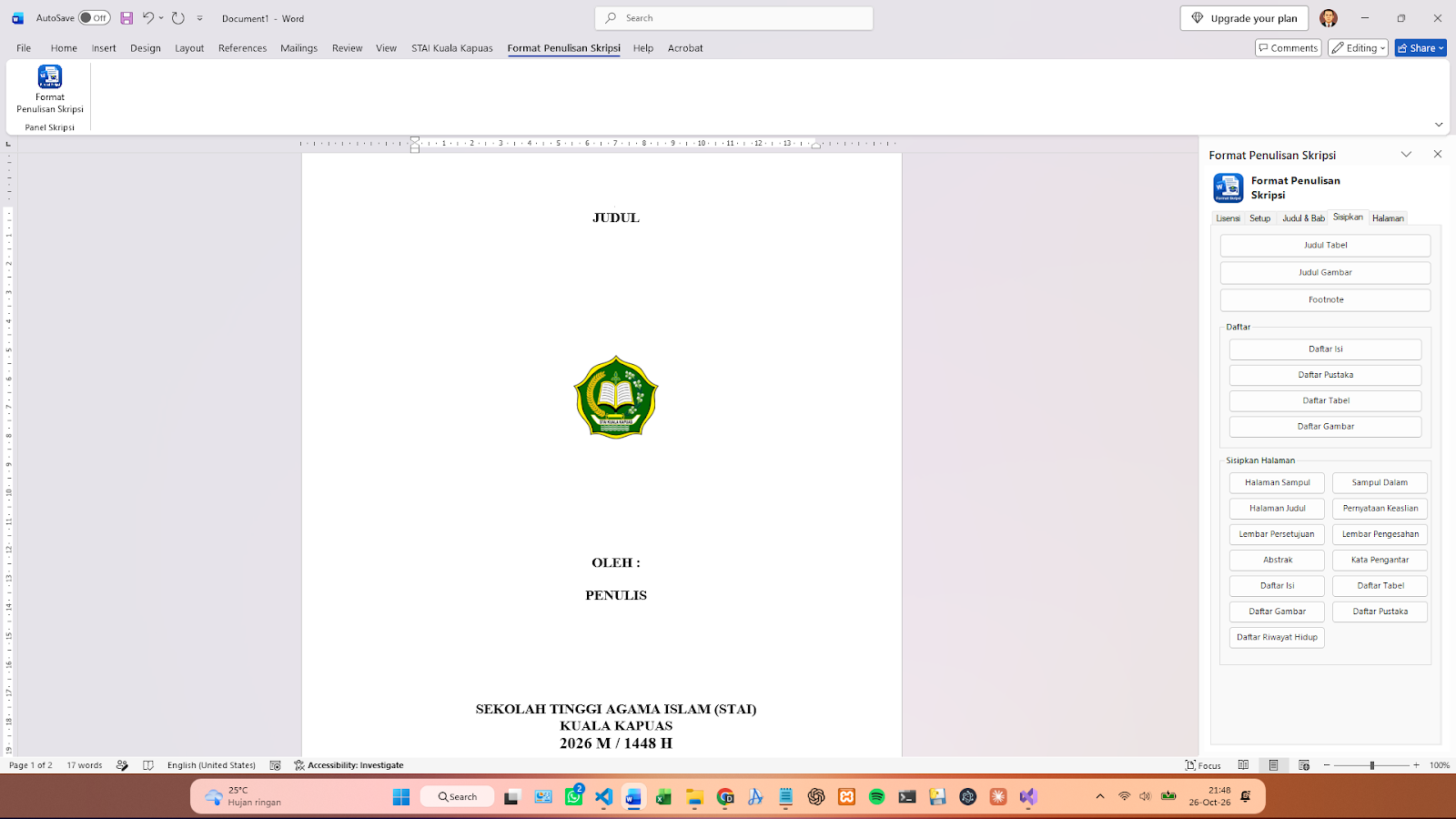
Task: Click the zoom slider handle
Action: pyautogui.click(x=1371, y=765)
